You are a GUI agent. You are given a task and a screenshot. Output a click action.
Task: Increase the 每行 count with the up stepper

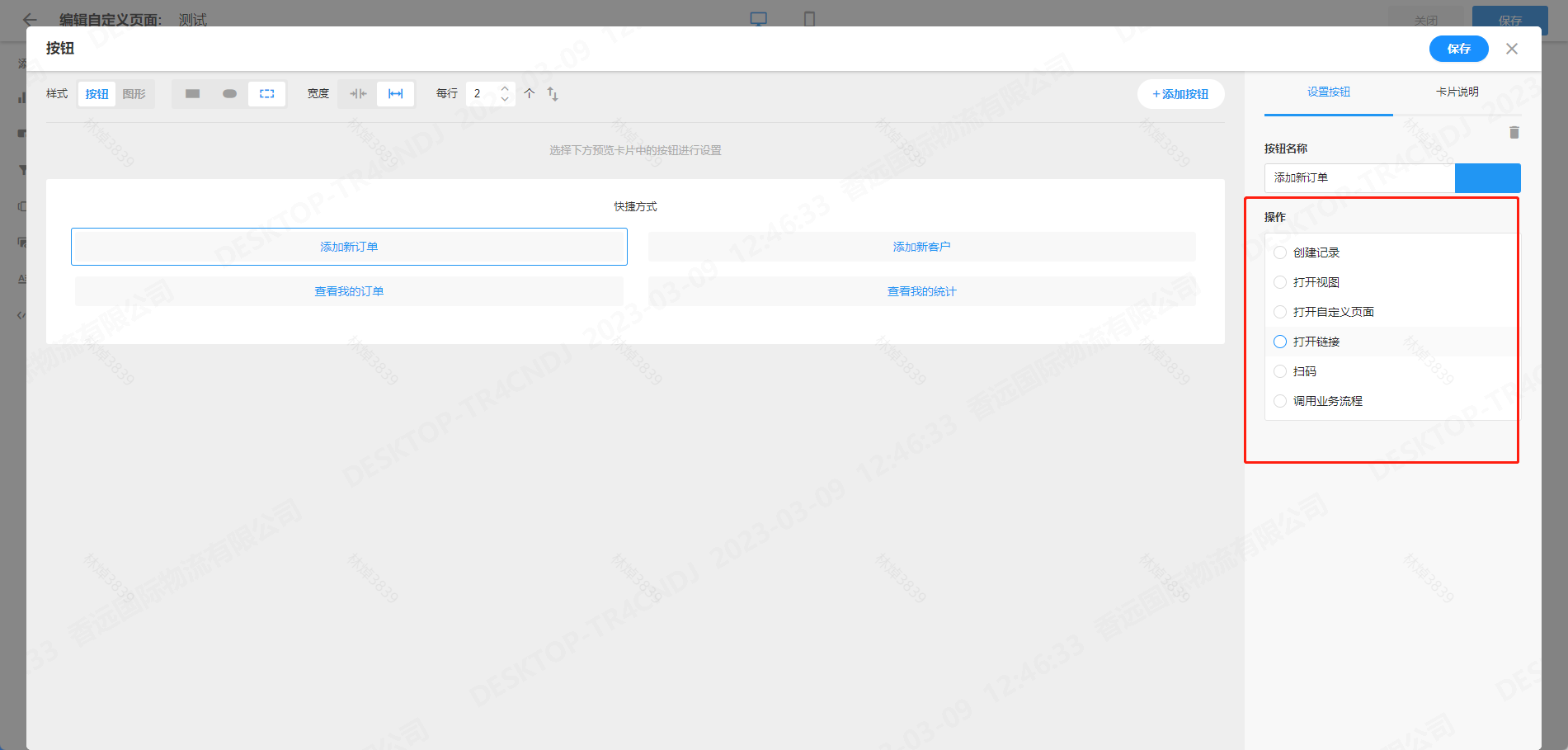(x=505, y=88)
